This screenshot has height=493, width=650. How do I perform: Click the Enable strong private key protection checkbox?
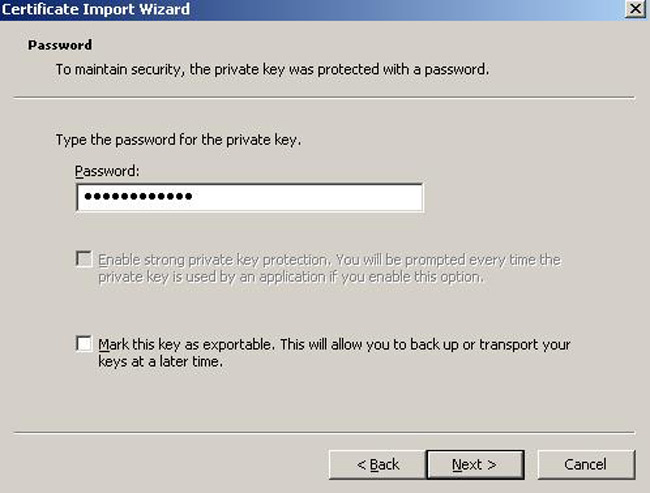(x=84, y=260)
